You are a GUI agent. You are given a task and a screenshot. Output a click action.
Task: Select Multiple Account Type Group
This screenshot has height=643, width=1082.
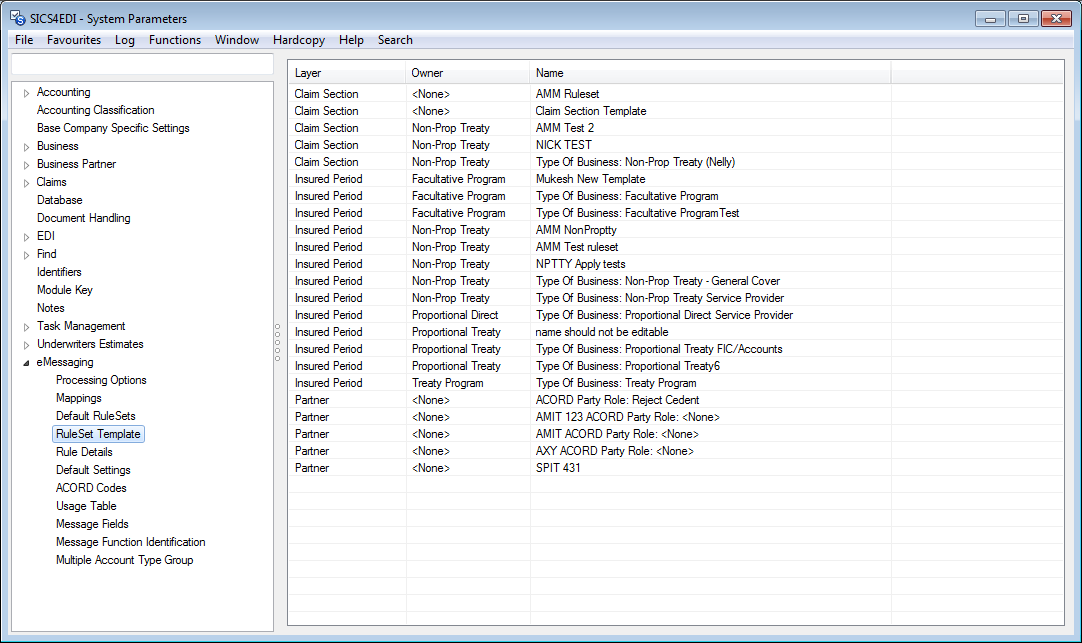[x=124, y=560]
